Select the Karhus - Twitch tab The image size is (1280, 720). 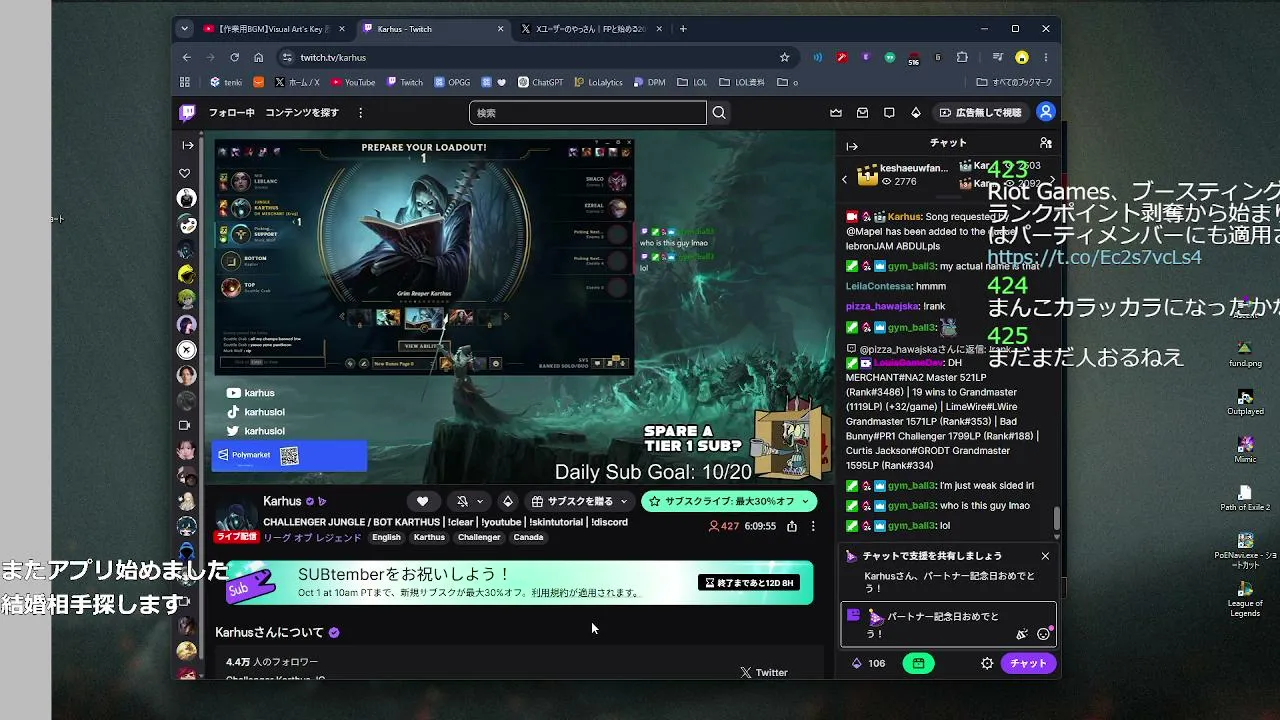pos(434,29)
